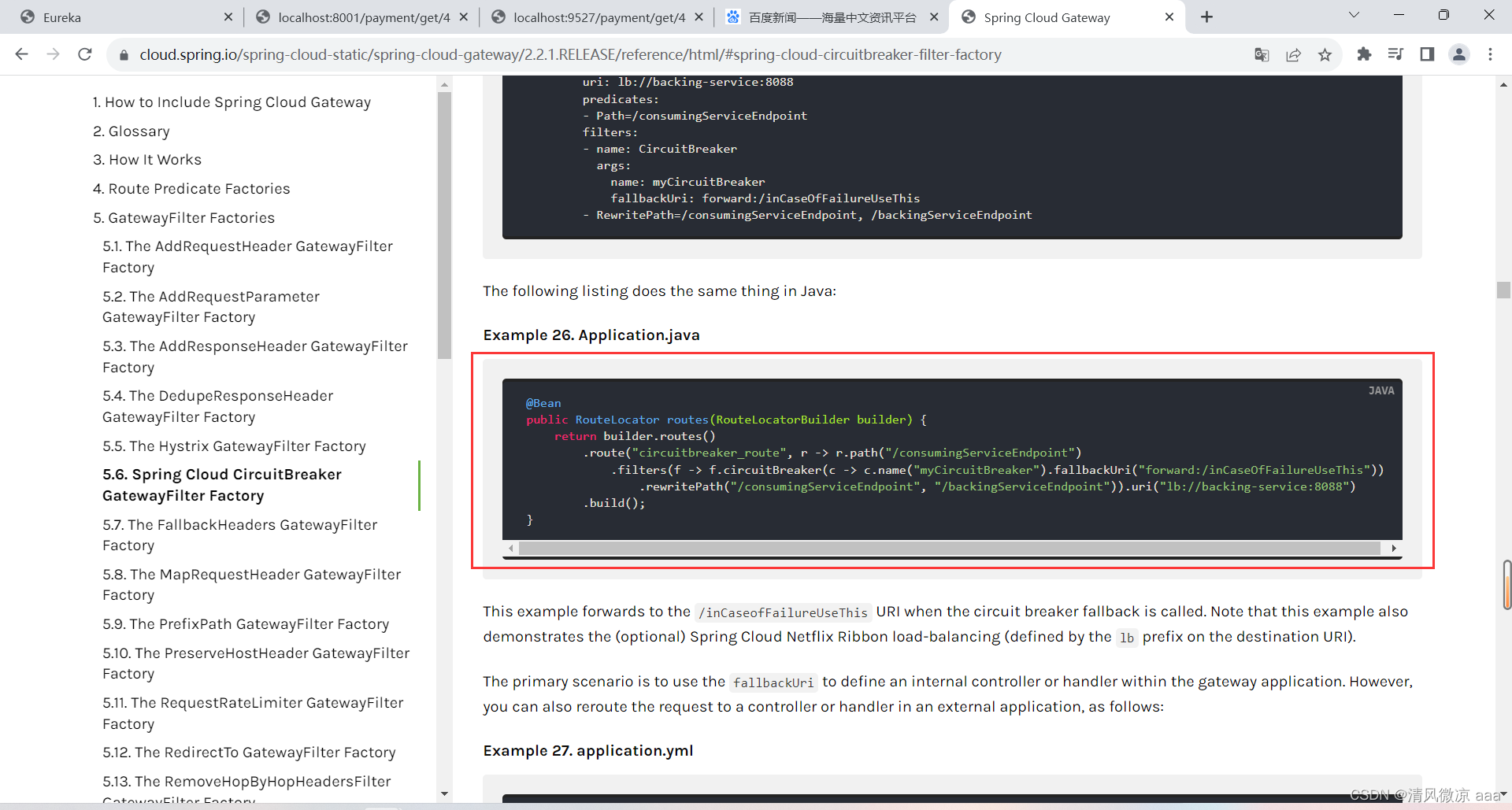Go to 5.9 PrefixPath GatewayFilter Factory
The width and height of the screenshot is (1512, 810).
246,624
